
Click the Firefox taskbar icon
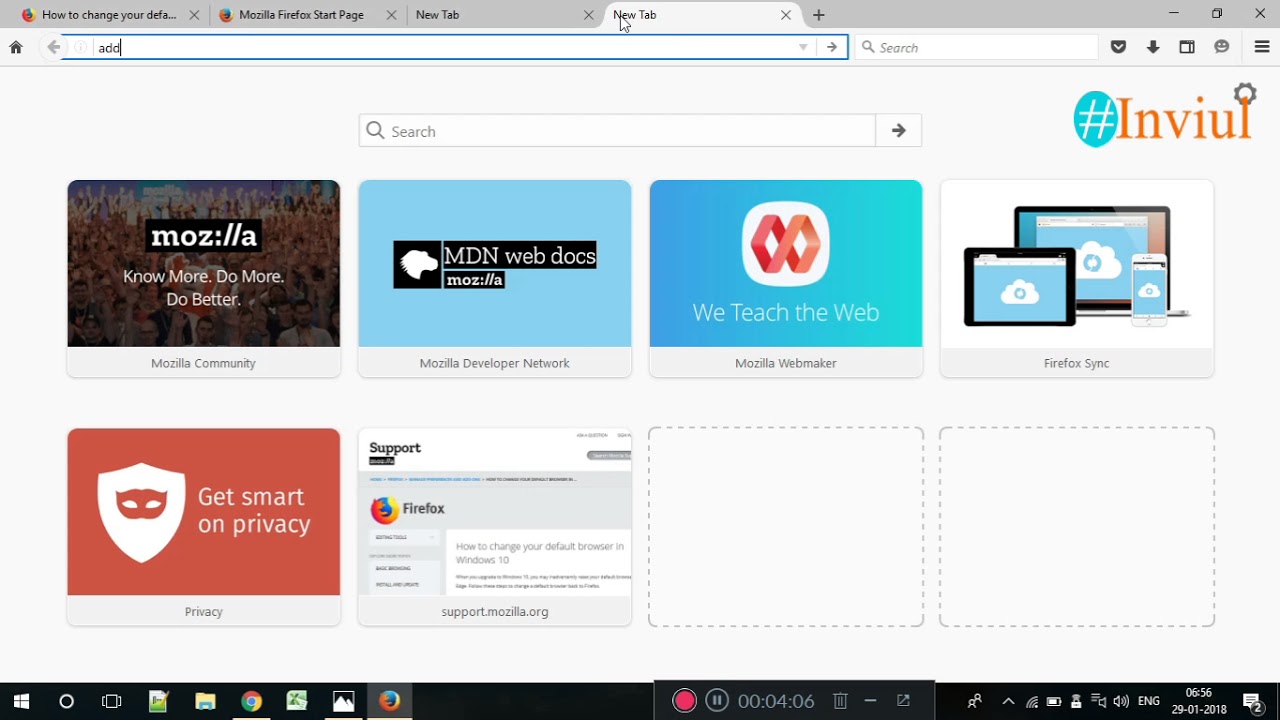click(x=390, y=701)
